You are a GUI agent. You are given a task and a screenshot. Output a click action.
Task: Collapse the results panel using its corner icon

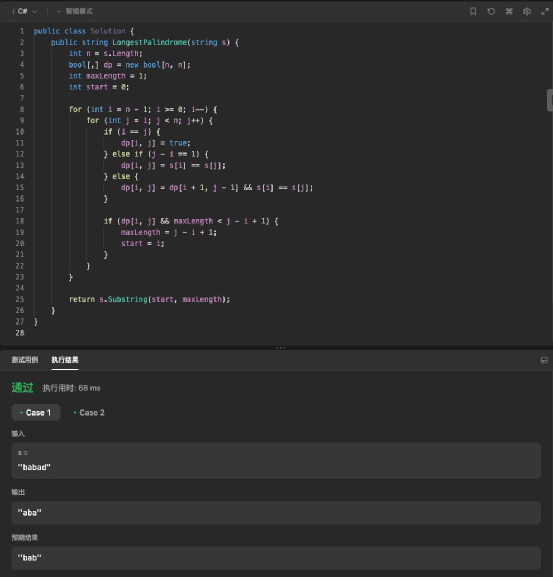coord(544,360)
